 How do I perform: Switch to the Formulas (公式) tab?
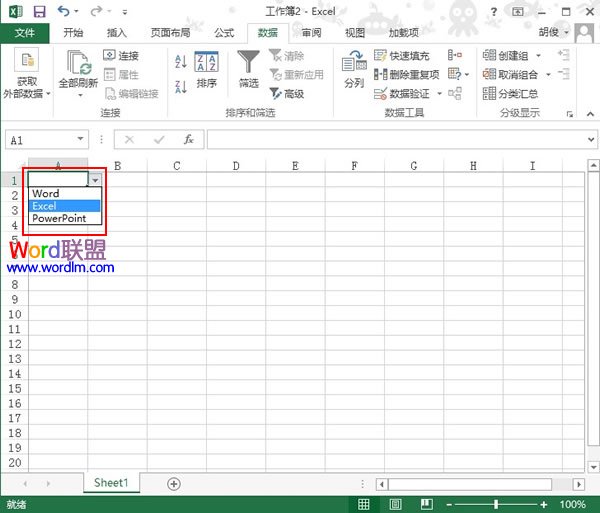click(224, 33)
